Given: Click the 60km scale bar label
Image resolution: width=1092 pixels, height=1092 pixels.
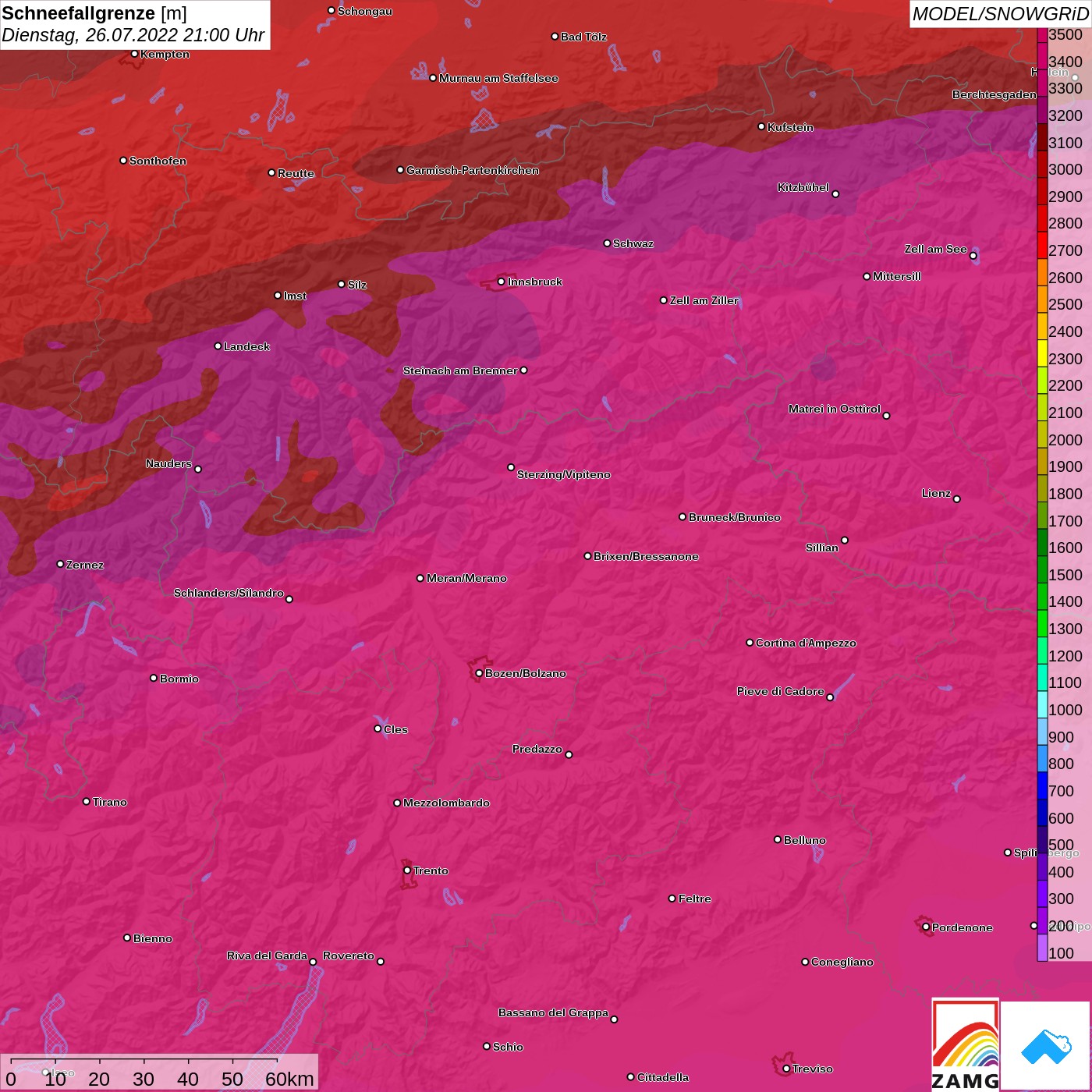Looking at the screenshot, I should click(289, 1079).
